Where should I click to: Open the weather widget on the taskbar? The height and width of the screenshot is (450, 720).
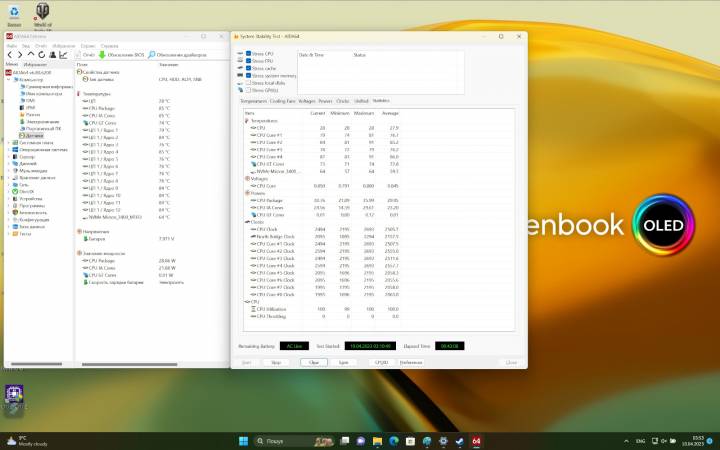click(28, 441)
